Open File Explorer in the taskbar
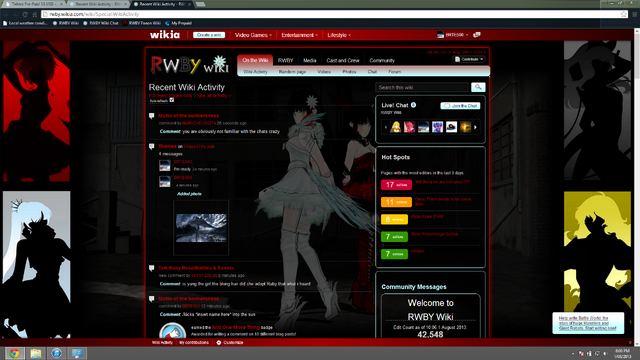The height and width of the screenshot is (360, 640). click(36, 353)
